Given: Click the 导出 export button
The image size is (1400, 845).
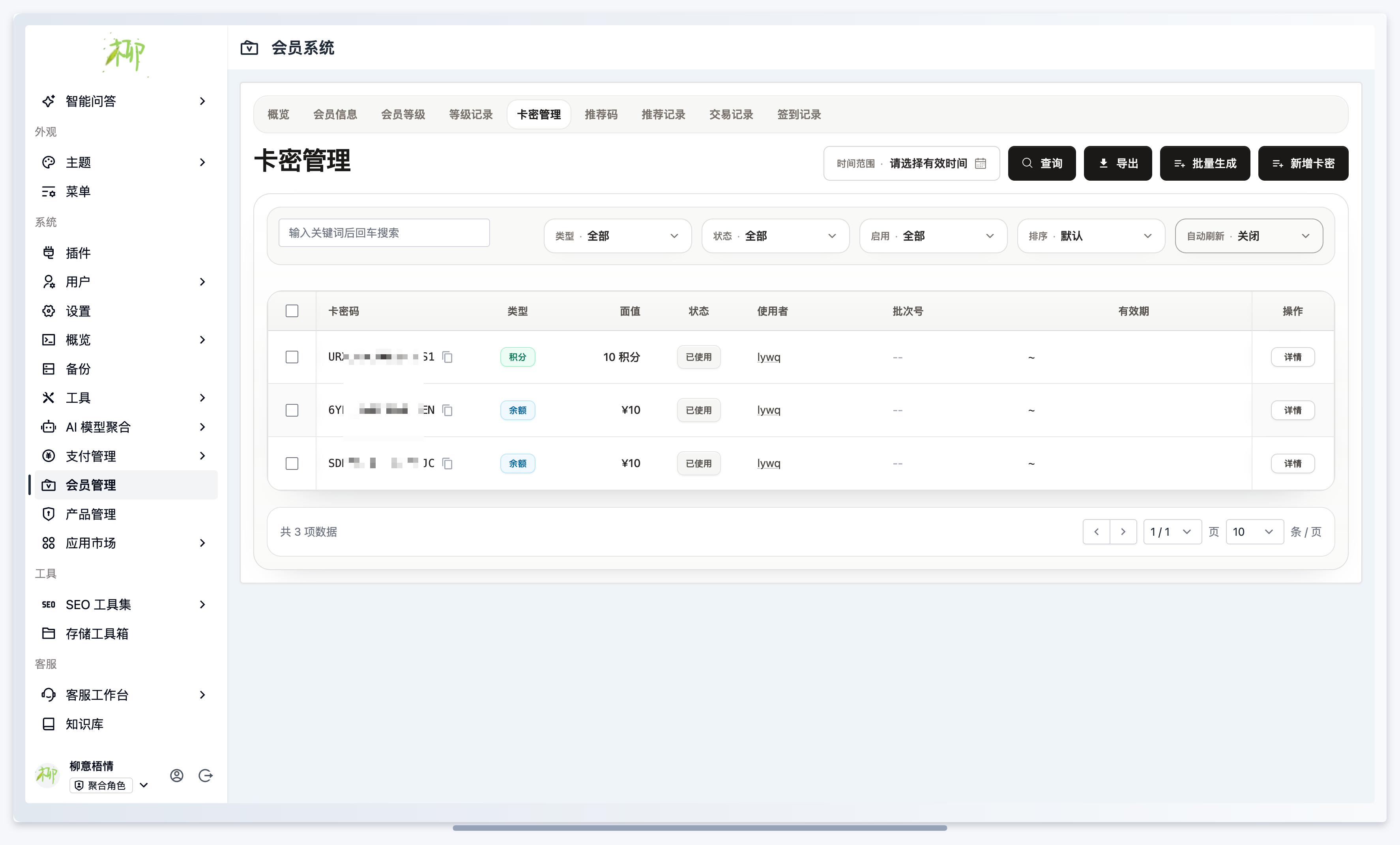Looking at the screenshot, I should pyautogui.click(x=1117, y=164).
